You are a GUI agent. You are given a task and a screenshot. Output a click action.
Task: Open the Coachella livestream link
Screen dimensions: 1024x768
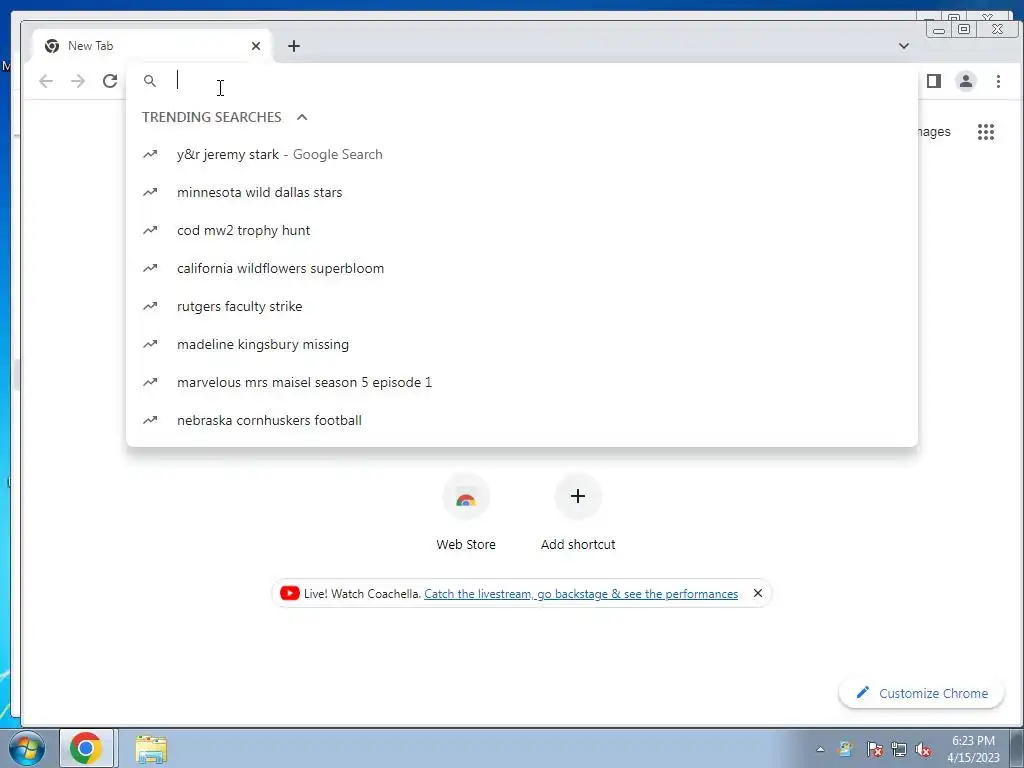coord(581,594)
